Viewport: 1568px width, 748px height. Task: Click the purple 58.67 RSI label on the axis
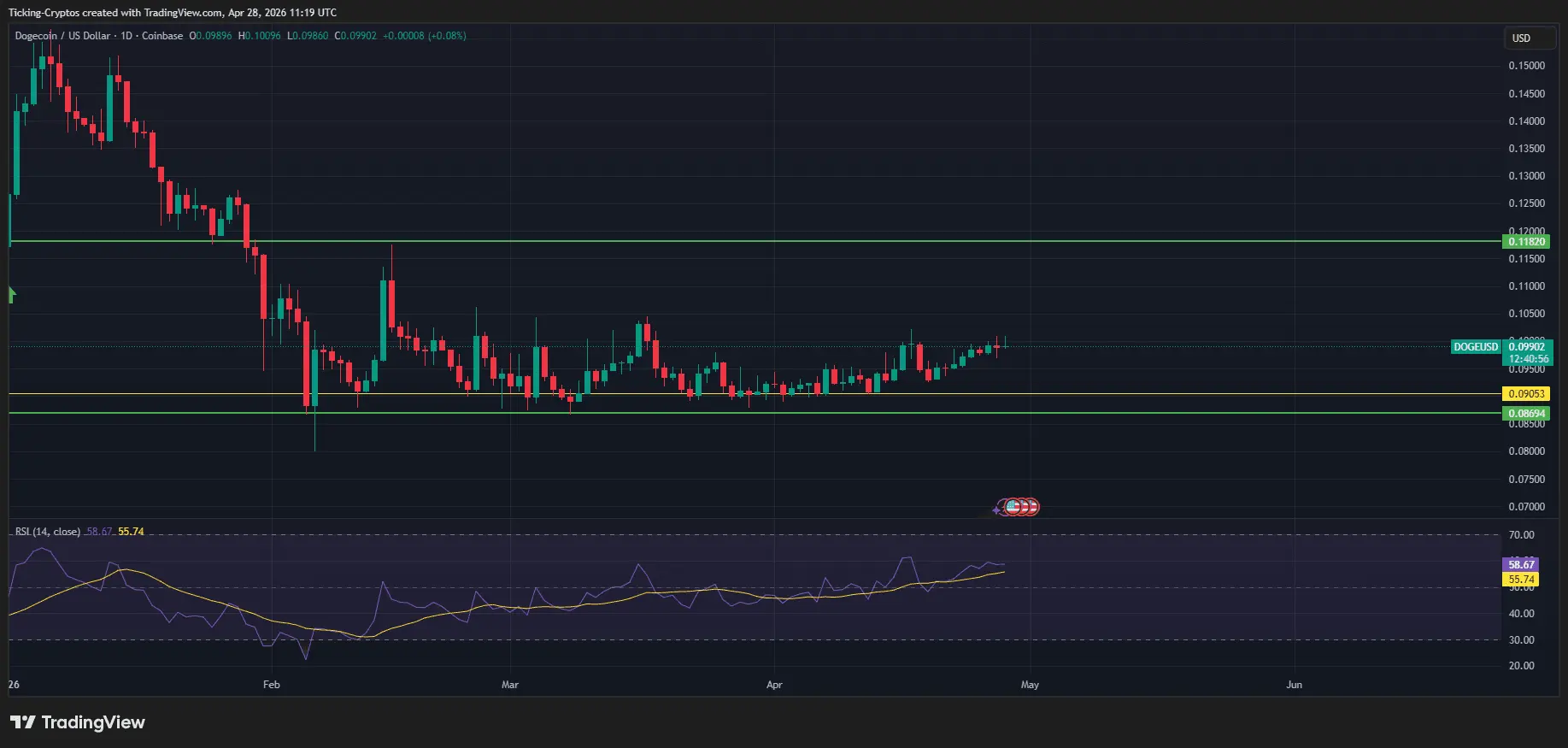pyautogui.click(x=1521, y=565)
